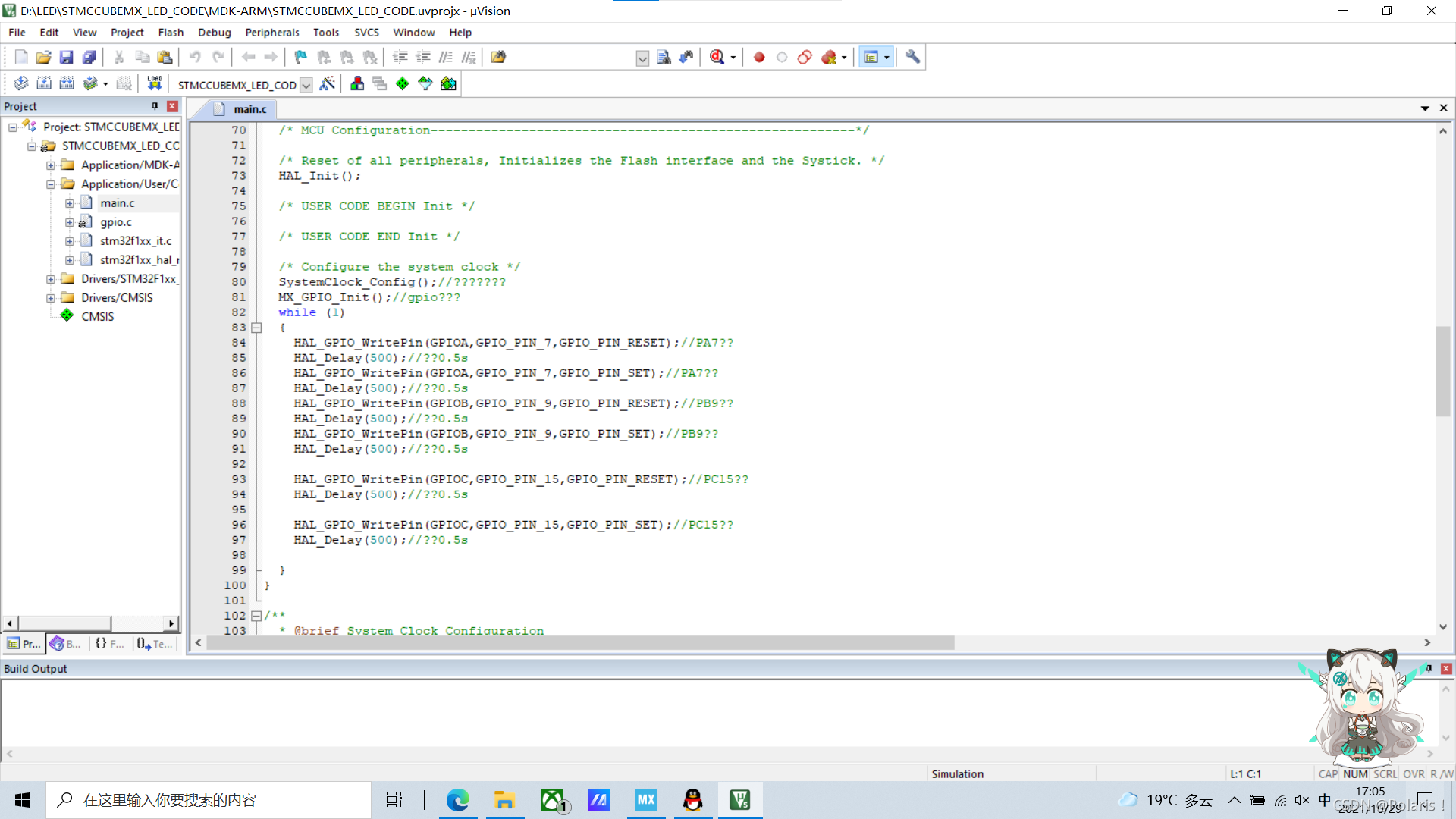The image size is (1456, 819).
Task: Start debug session magnifier icon
Action: (x=717, y=57)
